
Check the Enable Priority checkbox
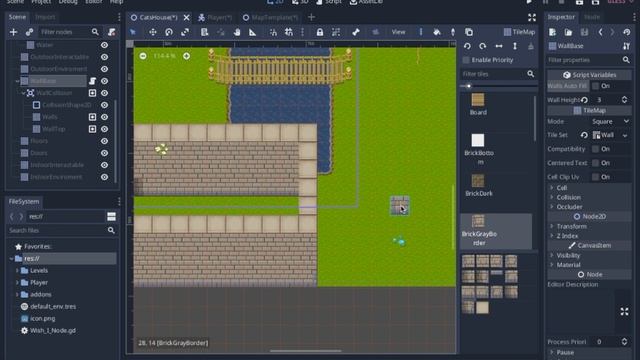pos(466,60)
